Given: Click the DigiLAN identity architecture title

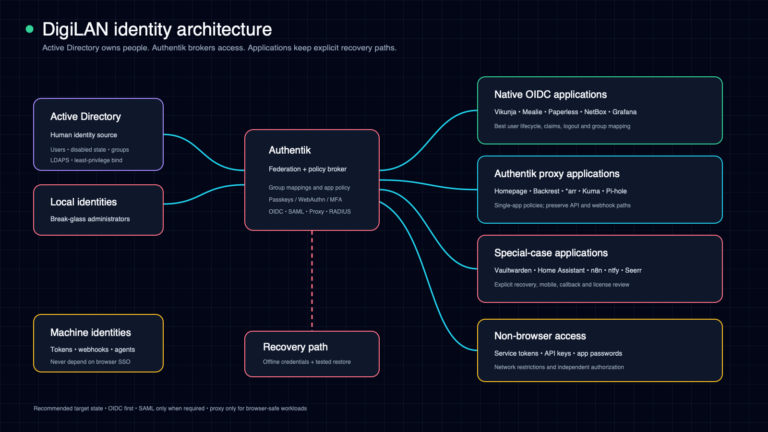Looking at the screenshot, I should click(157, 29).
